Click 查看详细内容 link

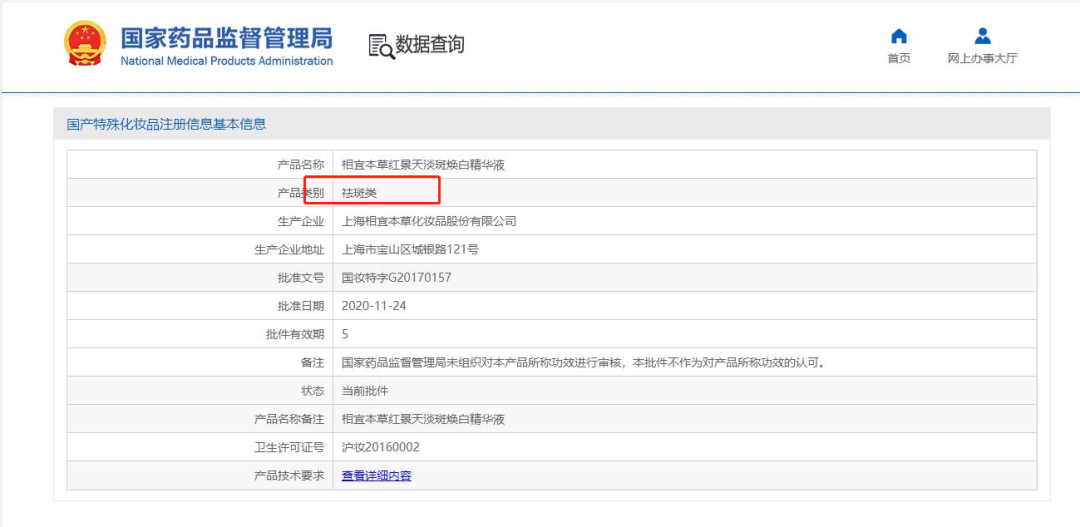pyautogui.click(x=377, y=475)
